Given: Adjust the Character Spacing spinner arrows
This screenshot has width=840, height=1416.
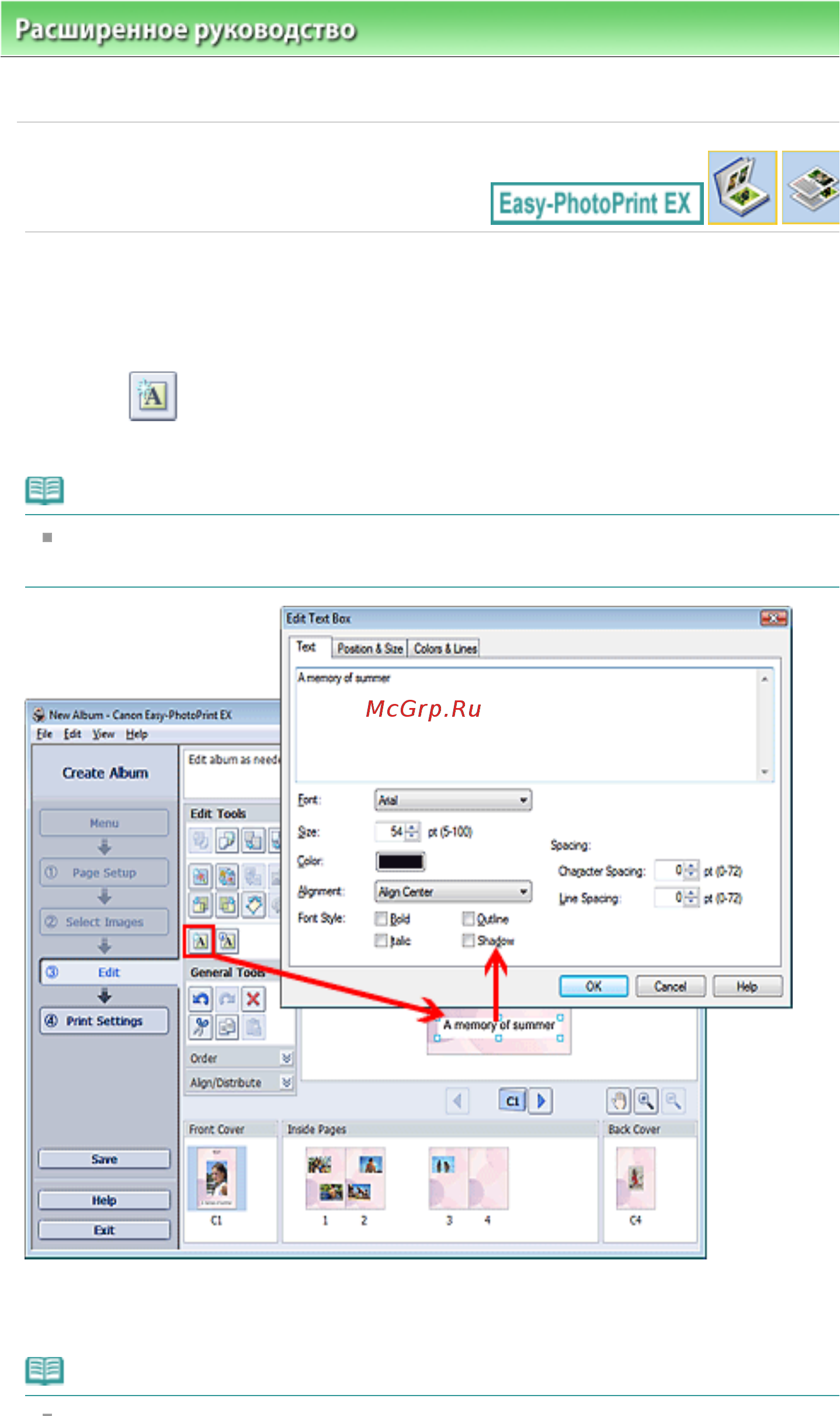Looking at the screenshot, I should pos(691,870).
